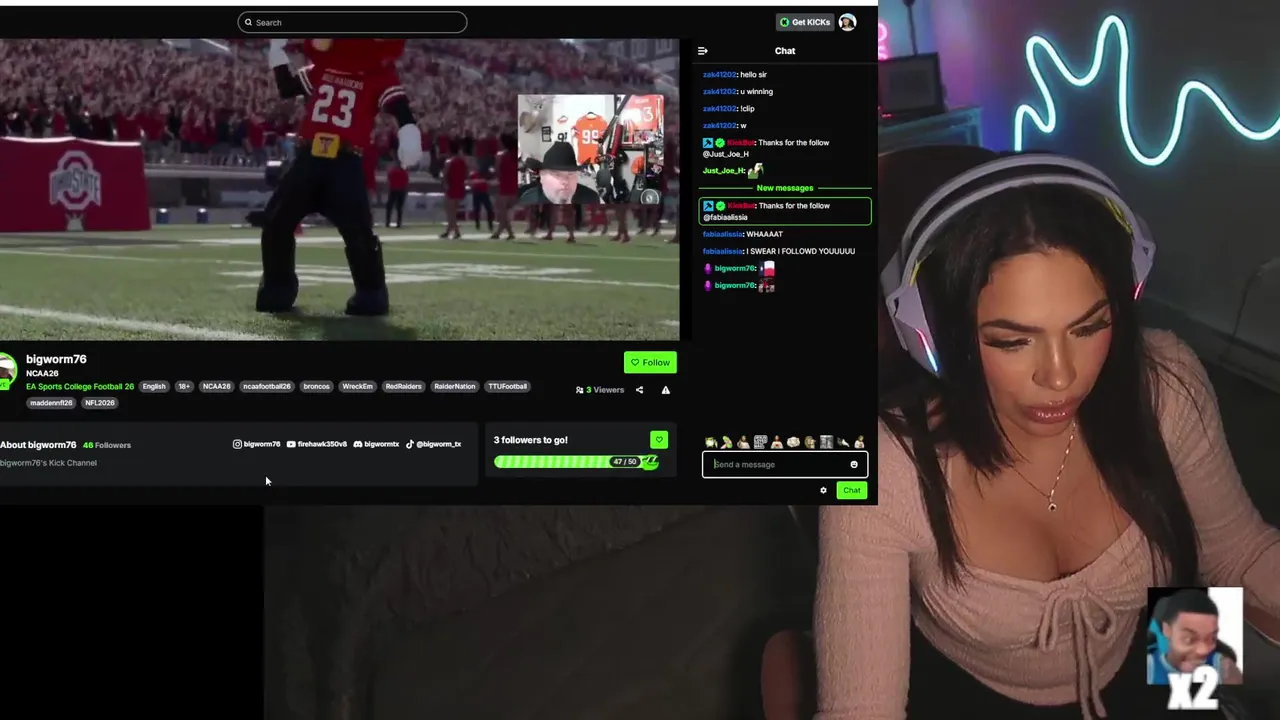The width and height of the screenshot is (1280, 720).
Task: Select the broncos tag
Action: pos(316,386)
